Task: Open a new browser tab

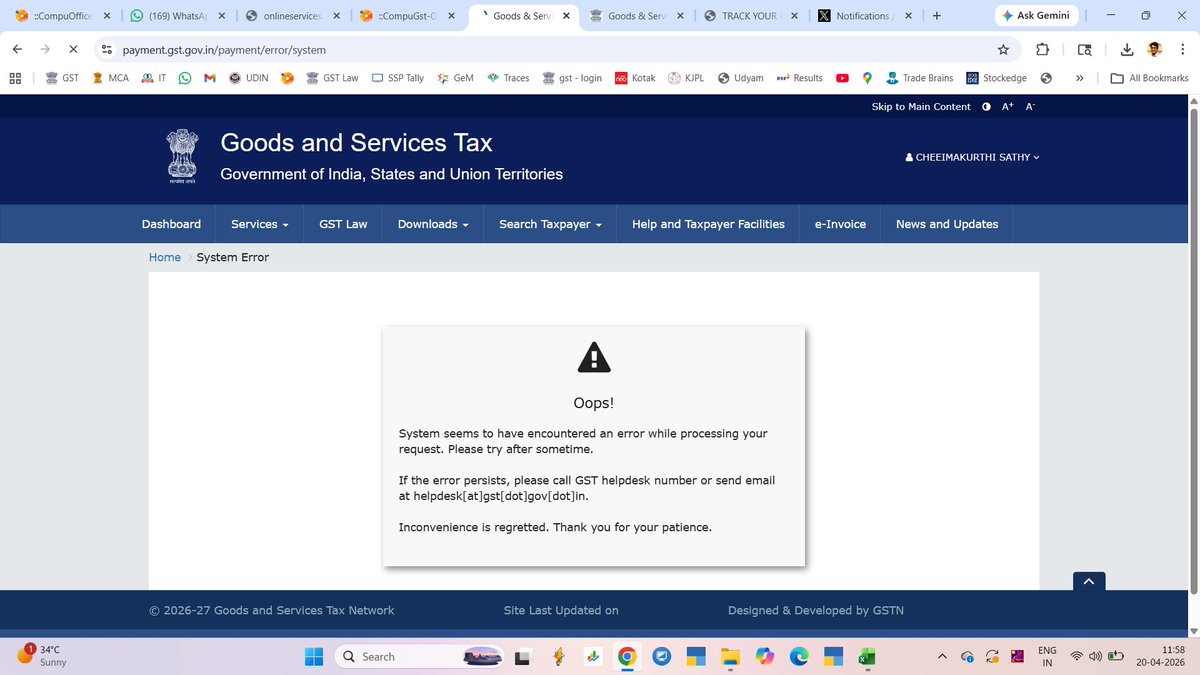Action: pyautogui.click(x=936, y=16)
